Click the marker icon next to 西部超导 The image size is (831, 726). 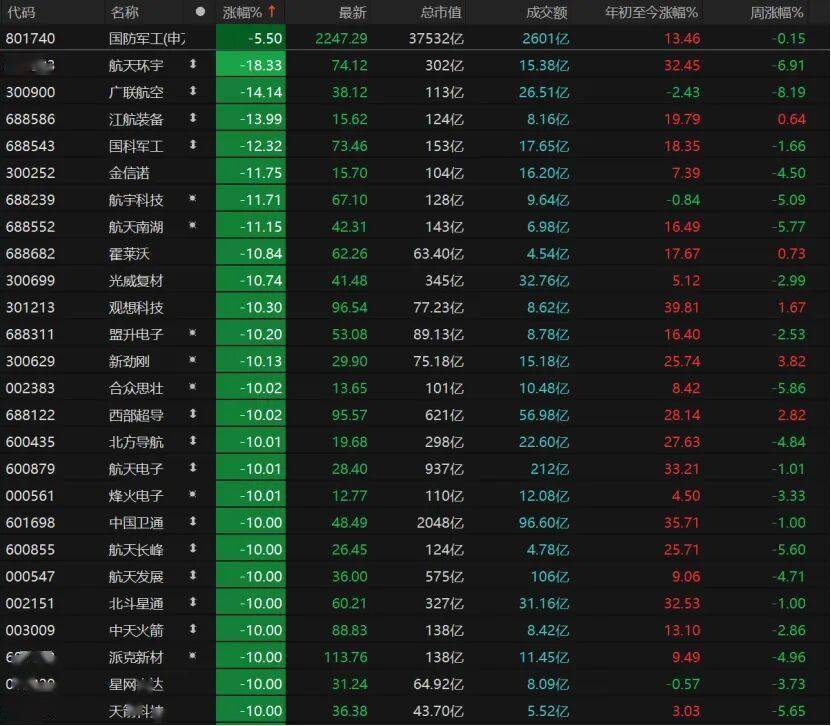point(192,414)
